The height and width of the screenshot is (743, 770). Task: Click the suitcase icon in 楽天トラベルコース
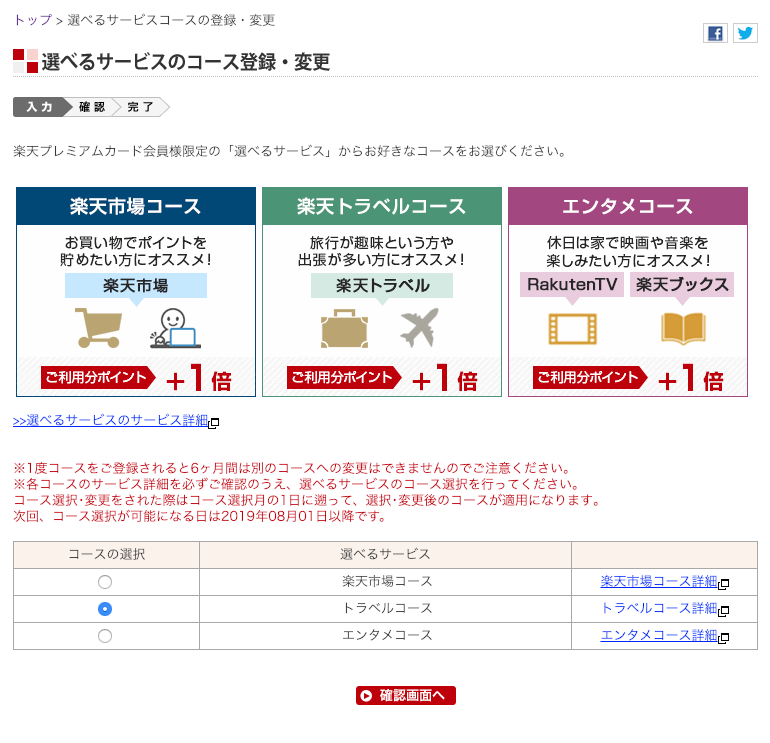click(x=344, y=329)
